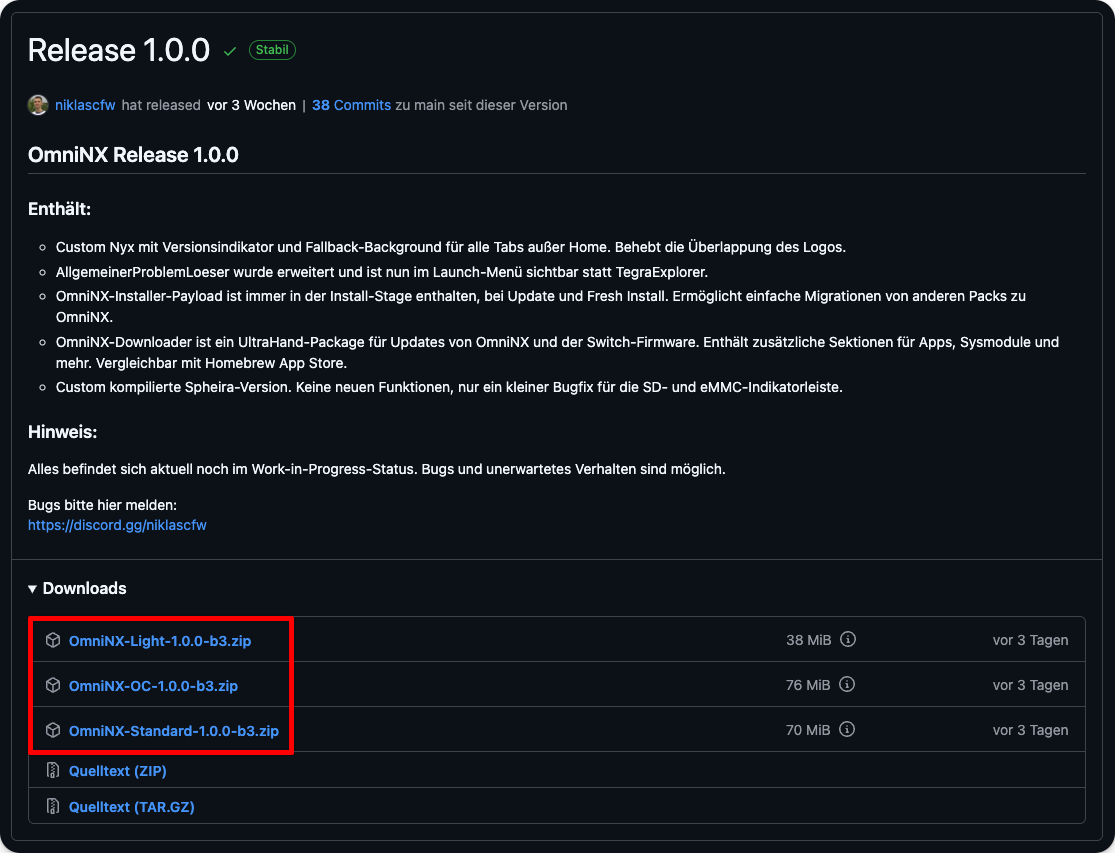The height and width of the screenshot is (853, 1115).
Task: Click package icon beside OmniNX-OC asset
Action: coord(53,685)
